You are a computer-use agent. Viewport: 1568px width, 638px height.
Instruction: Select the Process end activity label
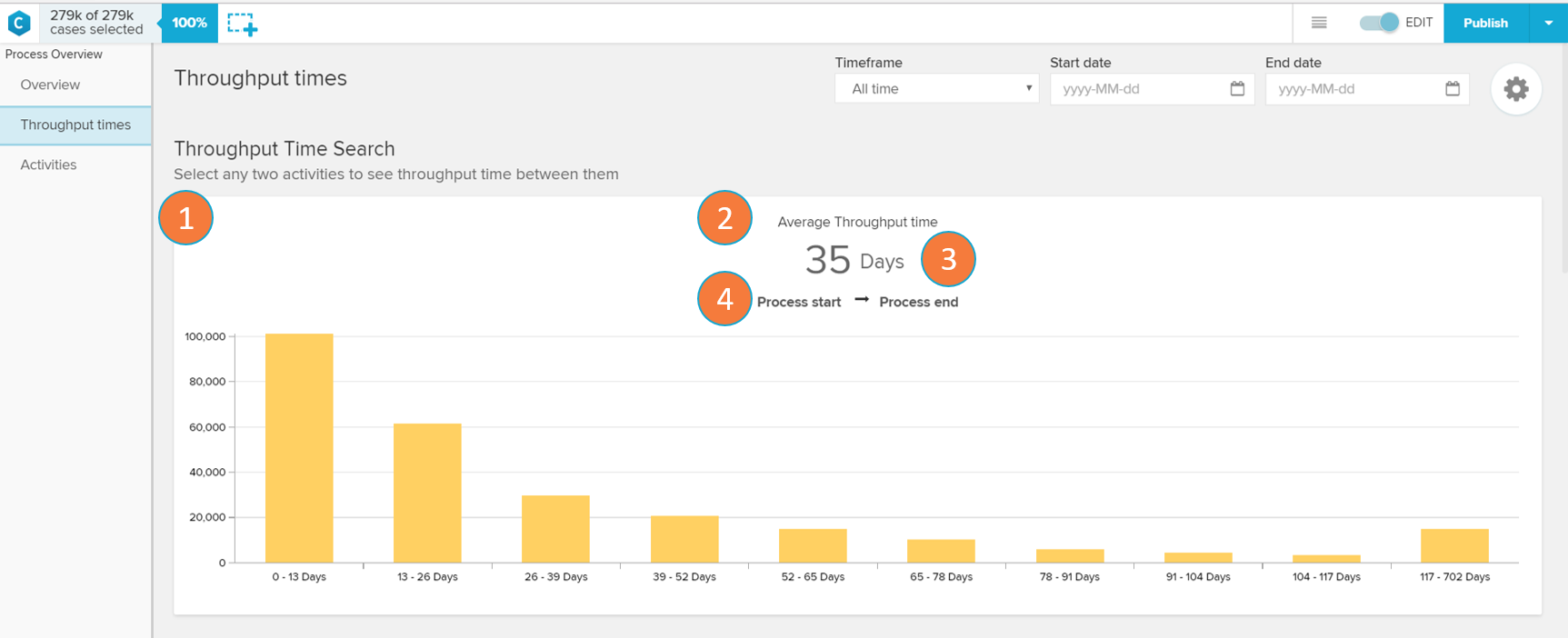click(918, 302)
